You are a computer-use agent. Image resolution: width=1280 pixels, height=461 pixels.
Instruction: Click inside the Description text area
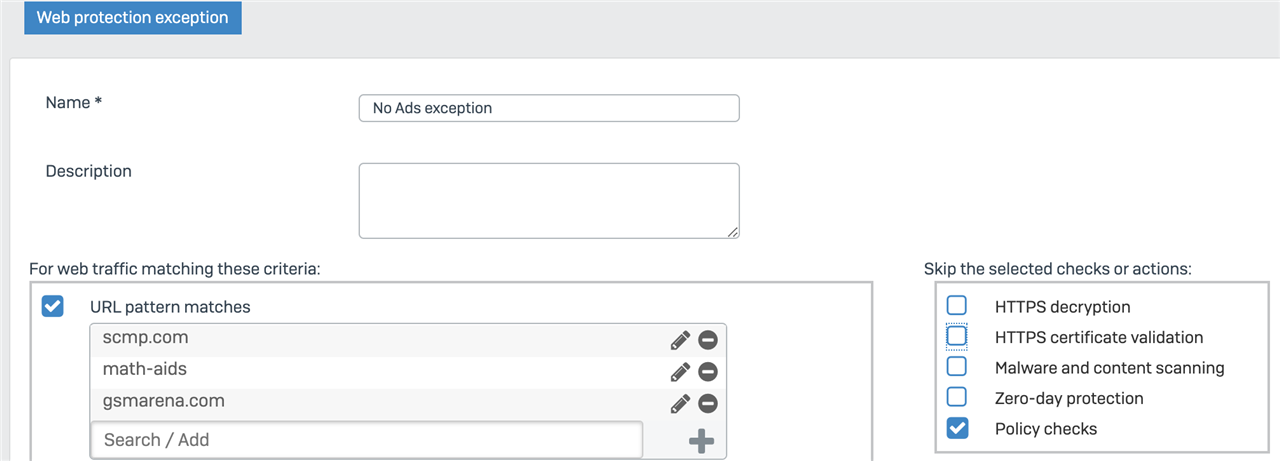click(549, 201)
